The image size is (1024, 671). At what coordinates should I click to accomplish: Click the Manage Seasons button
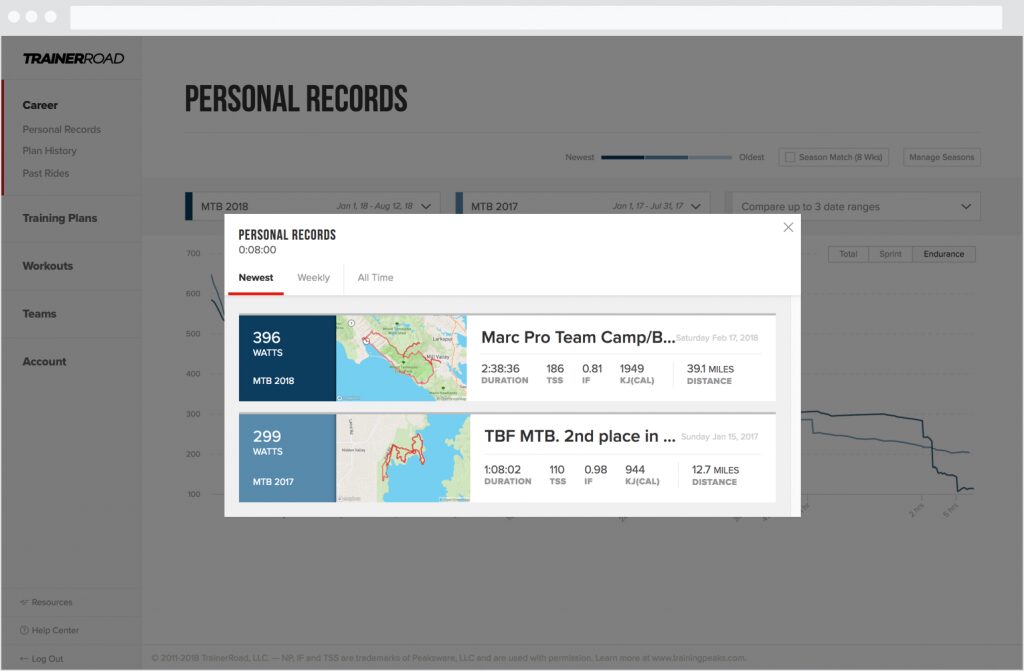click(x=941, y=157)
